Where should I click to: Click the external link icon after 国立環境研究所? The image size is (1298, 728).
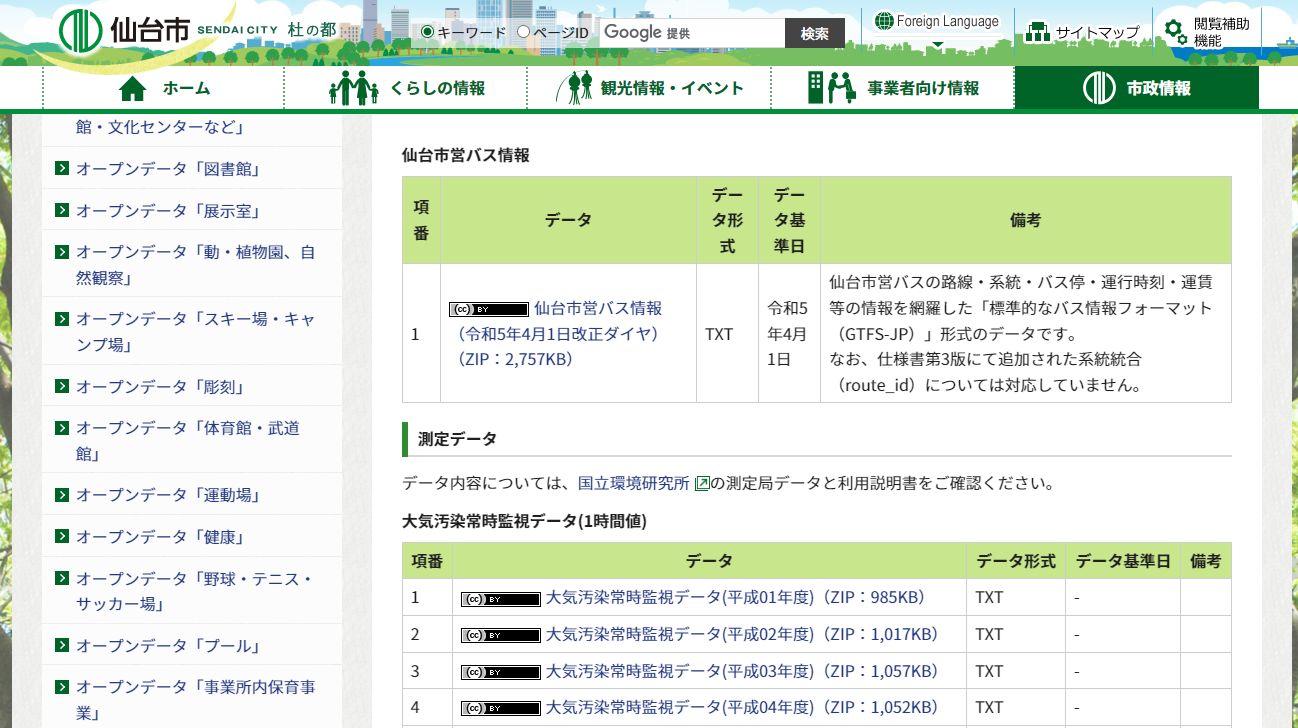pyautogui.click(x=702, y=484)
